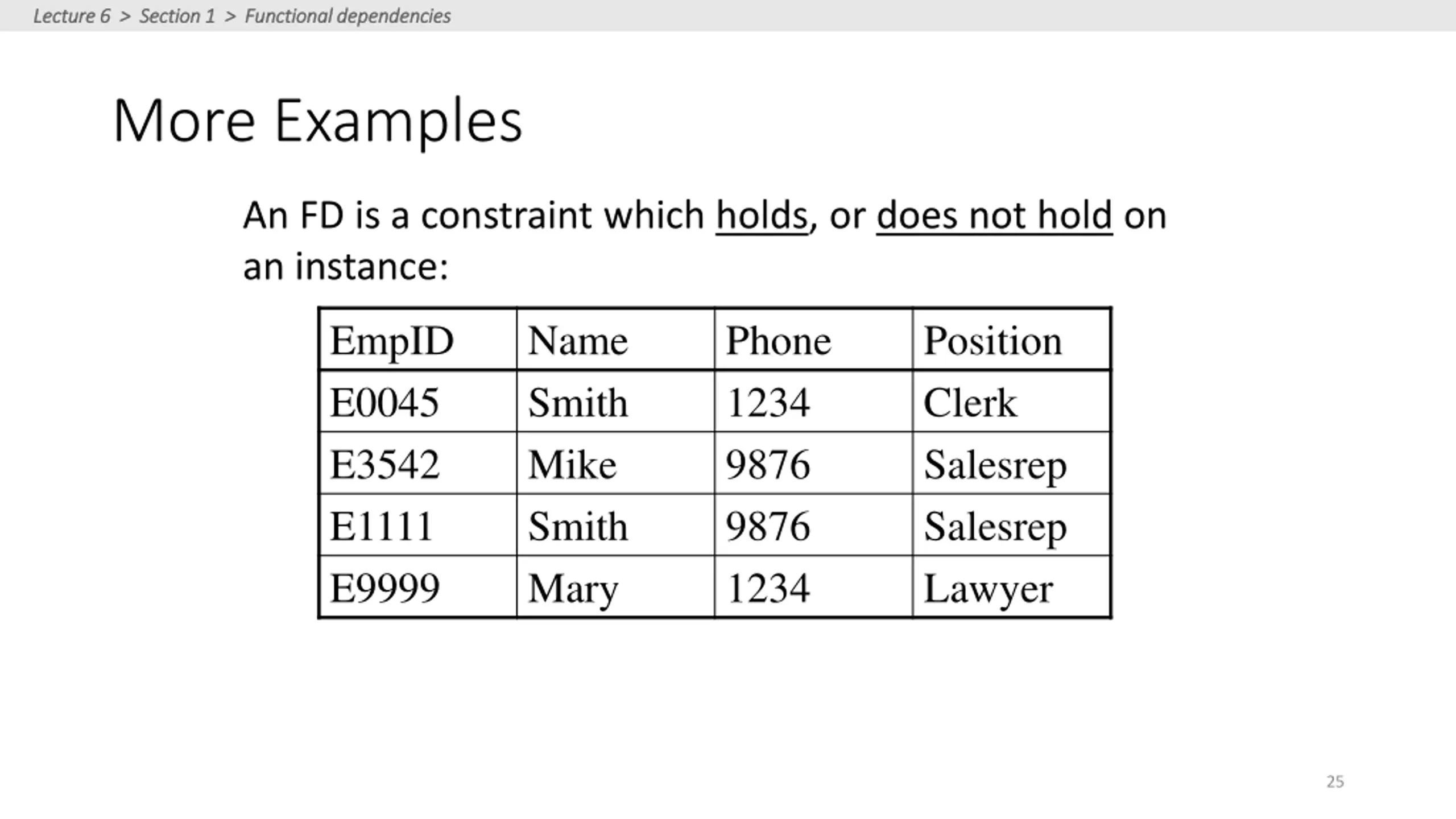Click the slide number 25
1456x819 pixels.
(1335, 781)
